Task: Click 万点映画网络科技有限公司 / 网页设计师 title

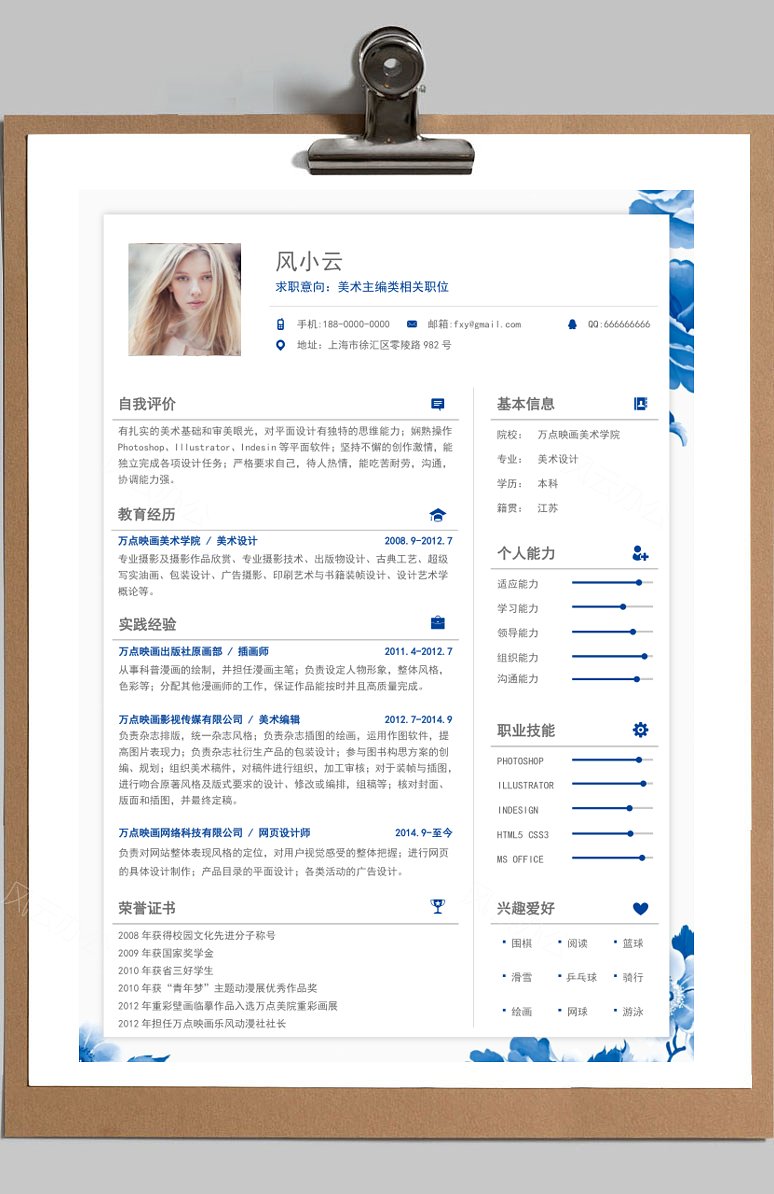Action: point(214,832)
